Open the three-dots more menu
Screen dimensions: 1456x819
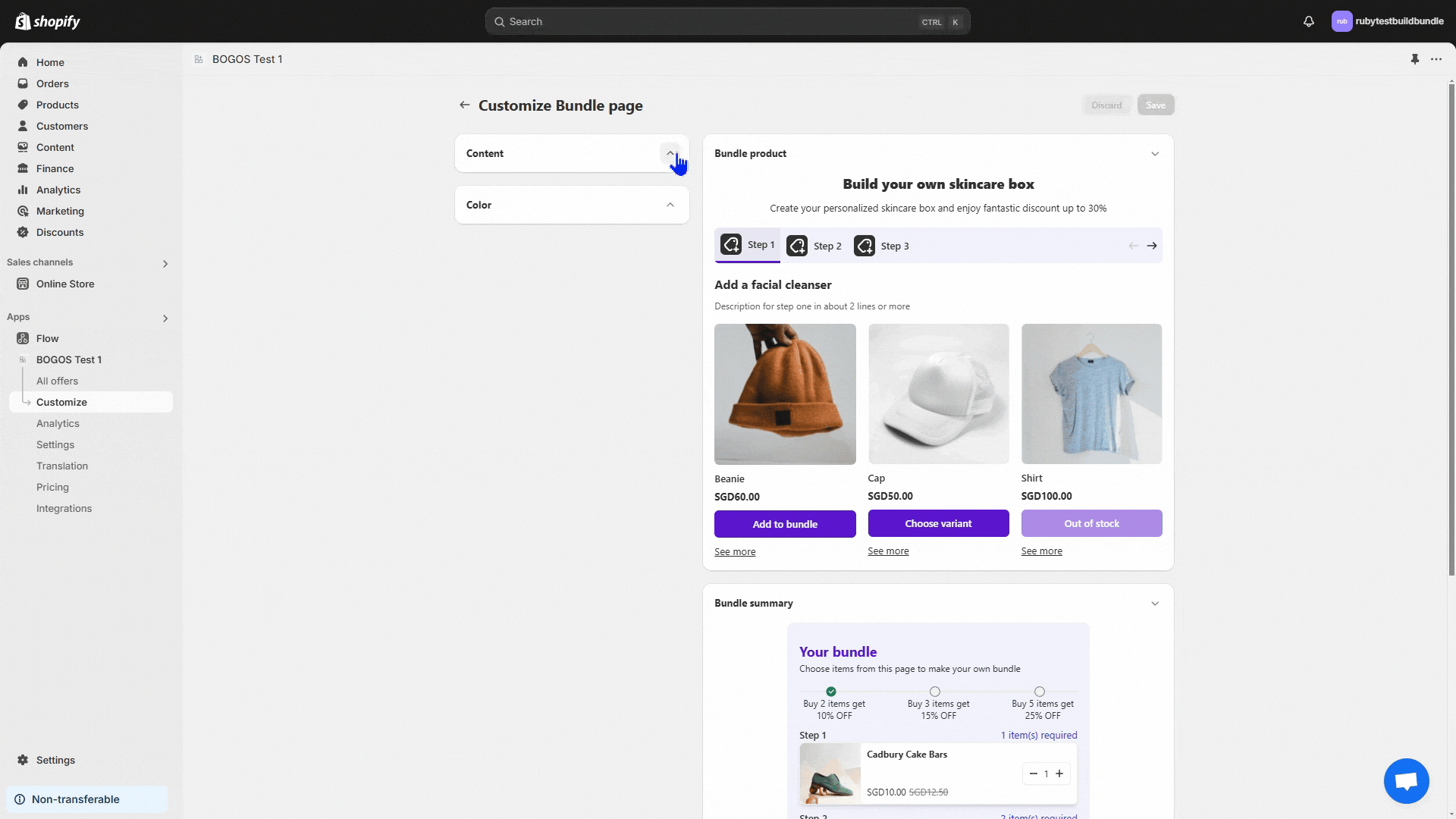pos(1436,59)
